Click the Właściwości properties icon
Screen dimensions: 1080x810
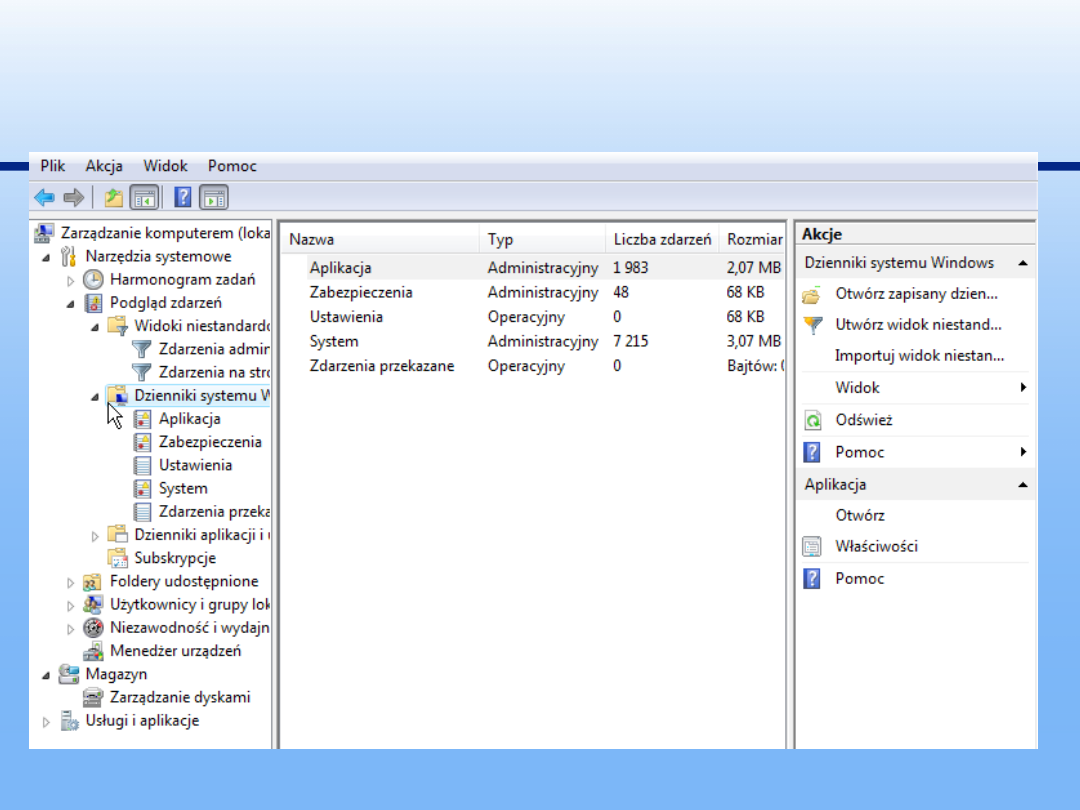(813, 547)
